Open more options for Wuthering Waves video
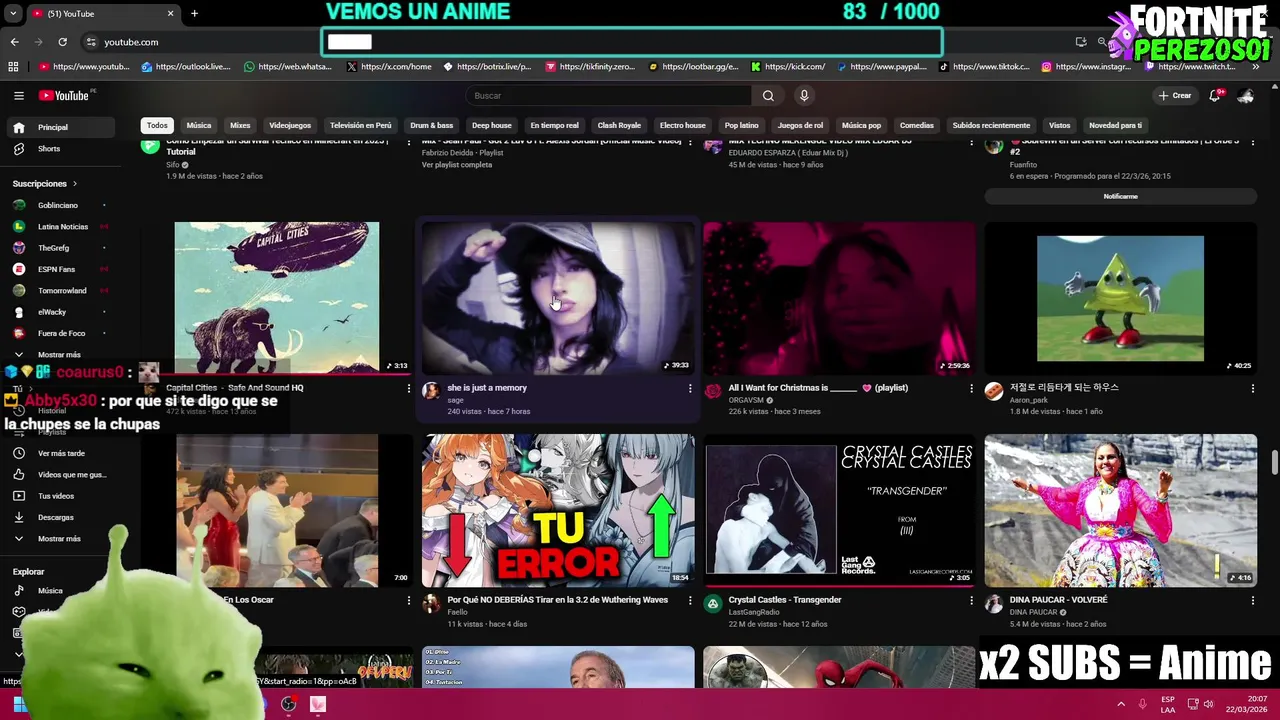 690,600
